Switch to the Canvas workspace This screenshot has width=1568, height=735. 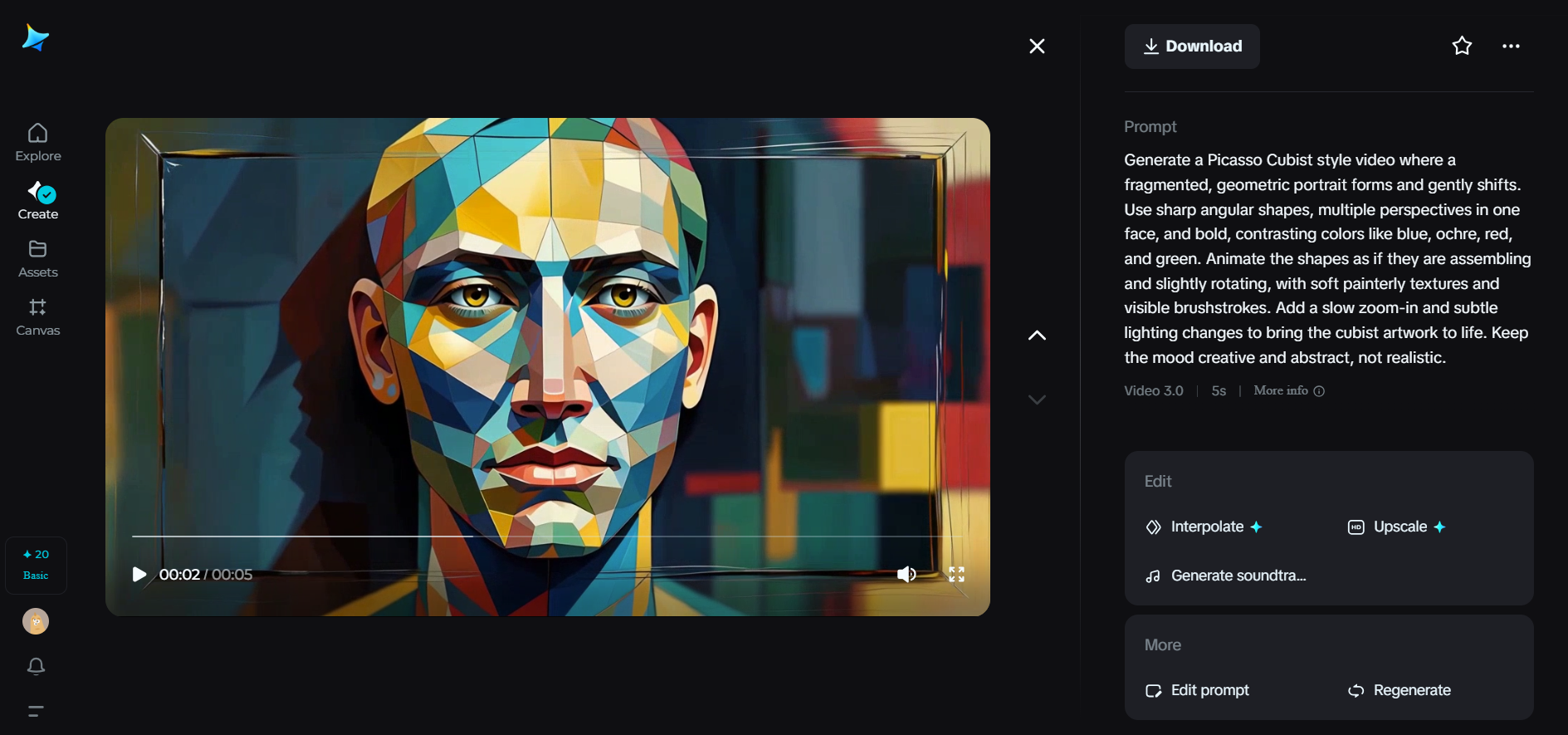38,317
